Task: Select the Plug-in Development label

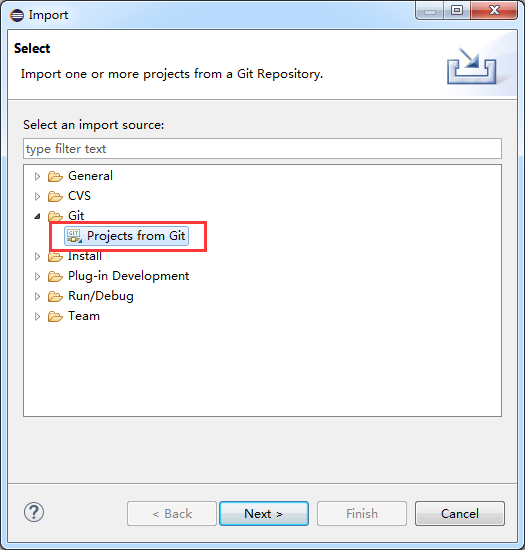Action: click(x=128, y=276)
